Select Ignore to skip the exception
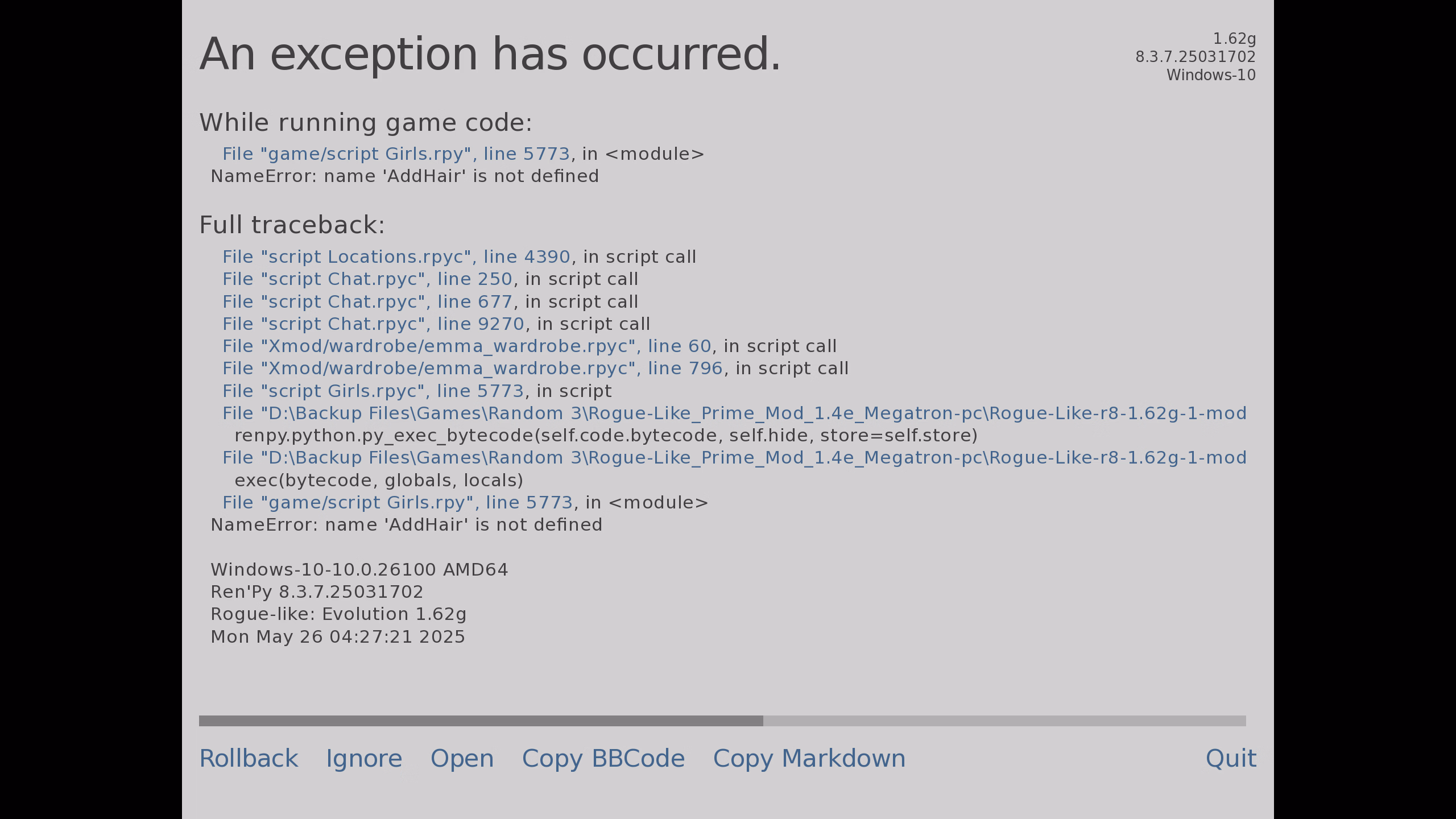 (x=364, y=759)
